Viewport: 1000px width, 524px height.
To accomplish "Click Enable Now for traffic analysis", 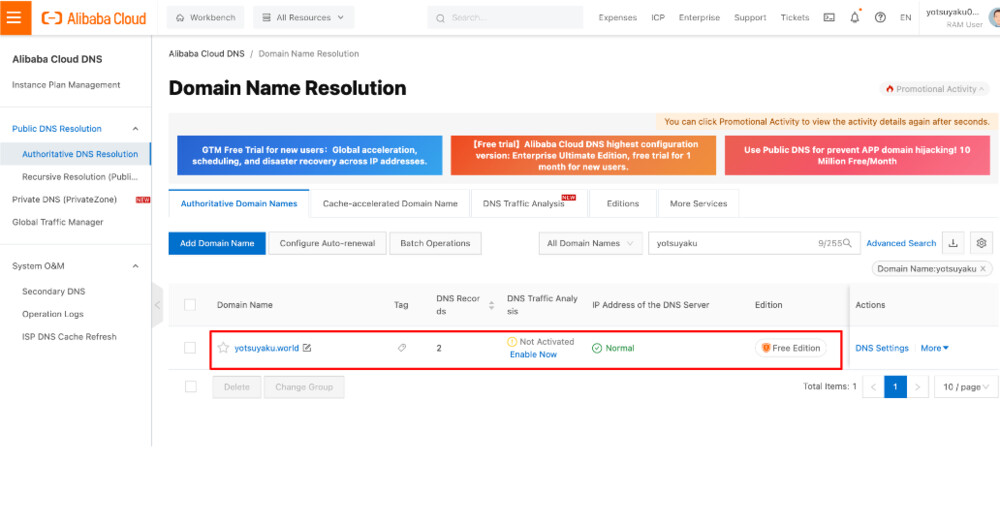I will point(533,354).
